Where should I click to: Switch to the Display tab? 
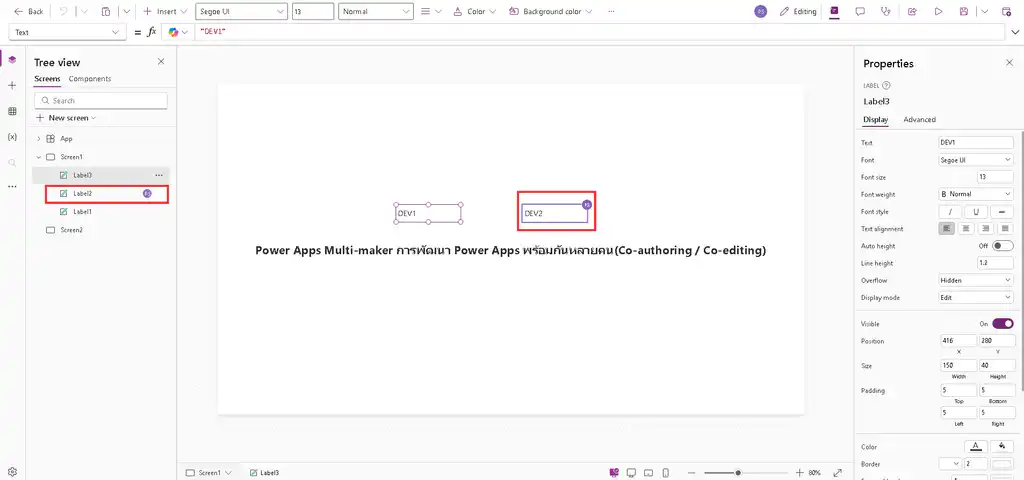coord(875,120)
